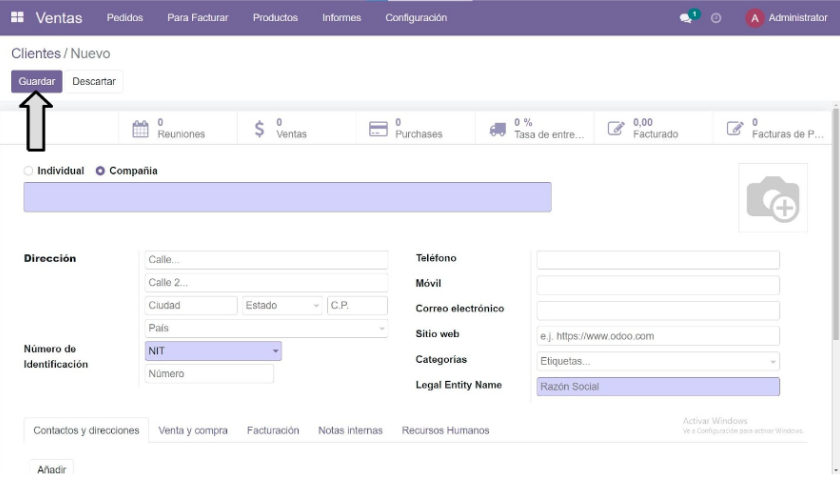
Task: Click the Teléfono input field
Action: (x=658, y=260)
